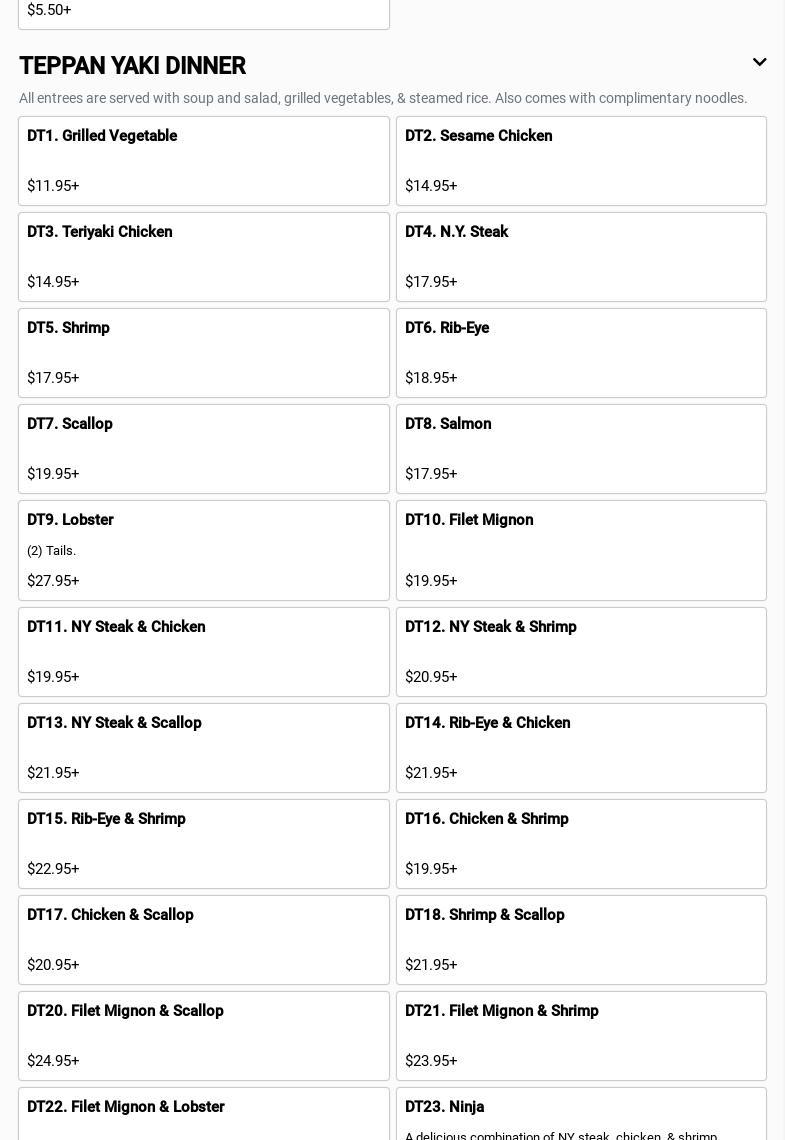Open DT4. N.Y. Steak item
Image resolution: width=785 pixels, height=1140 pixels.
coord(581,257)
